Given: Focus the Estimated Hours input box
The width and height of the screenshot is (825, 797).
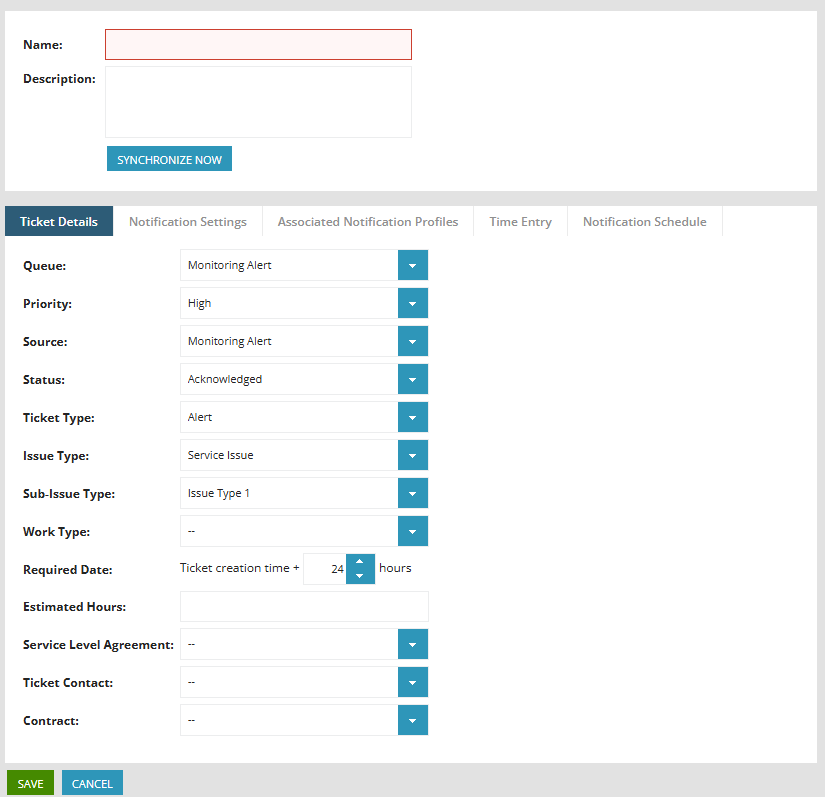Looking at the screenshot, I should pyautogui.click(x=304, y=607).
